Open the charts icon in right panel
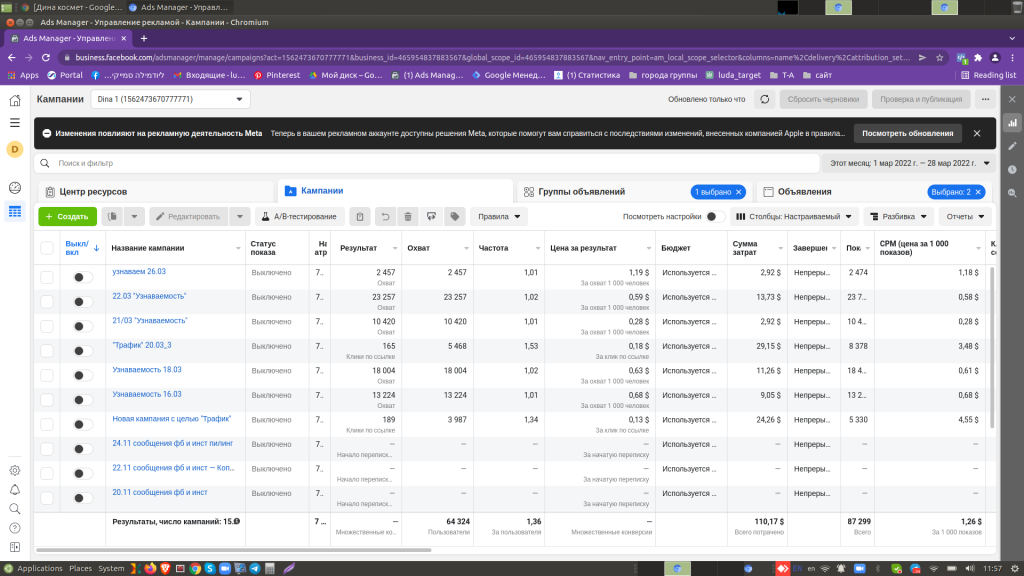The height and width of the screenshot is (576, 1024). tap(1012, 123)
